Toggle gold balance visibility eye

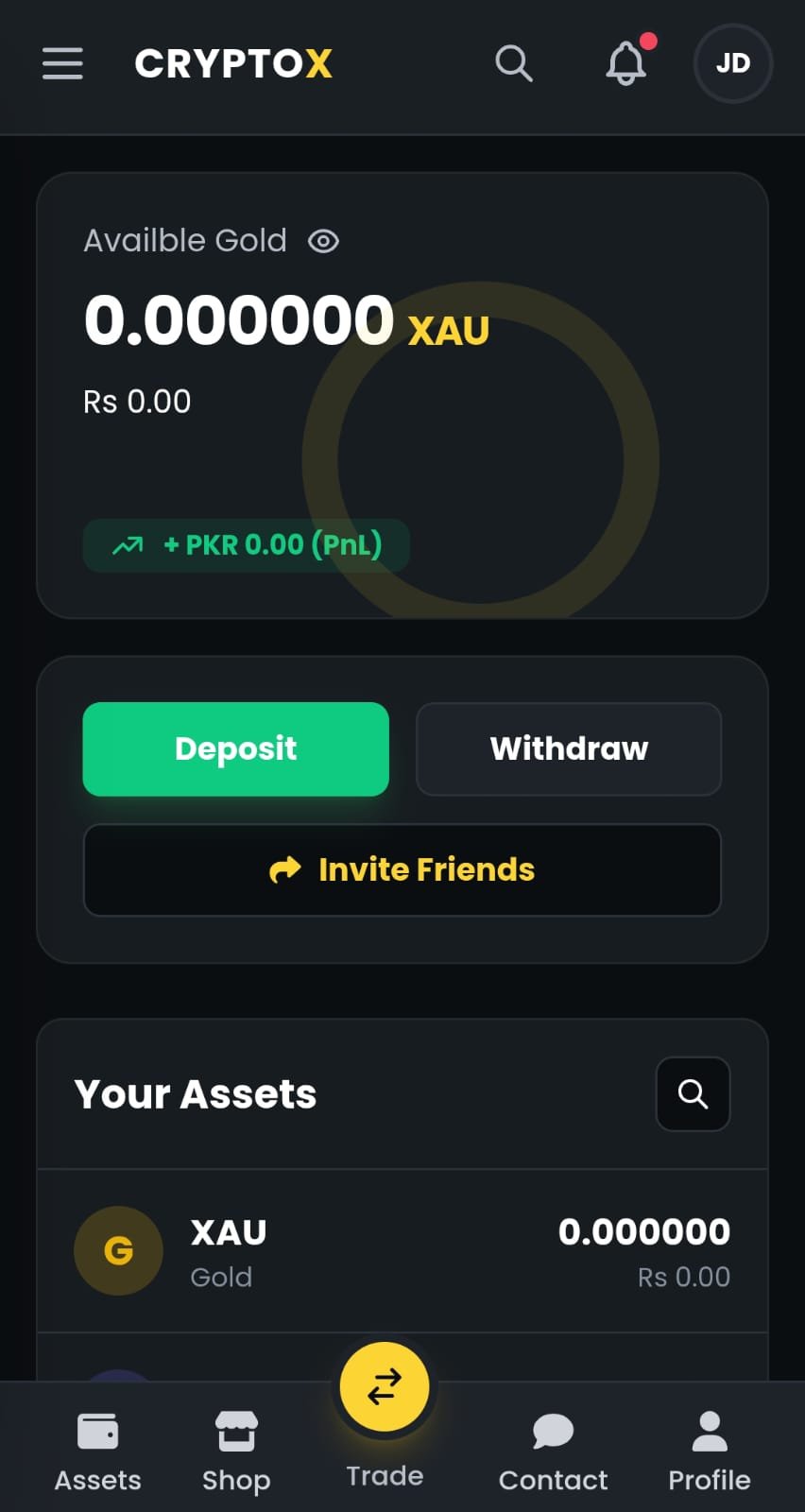[323, 241]
